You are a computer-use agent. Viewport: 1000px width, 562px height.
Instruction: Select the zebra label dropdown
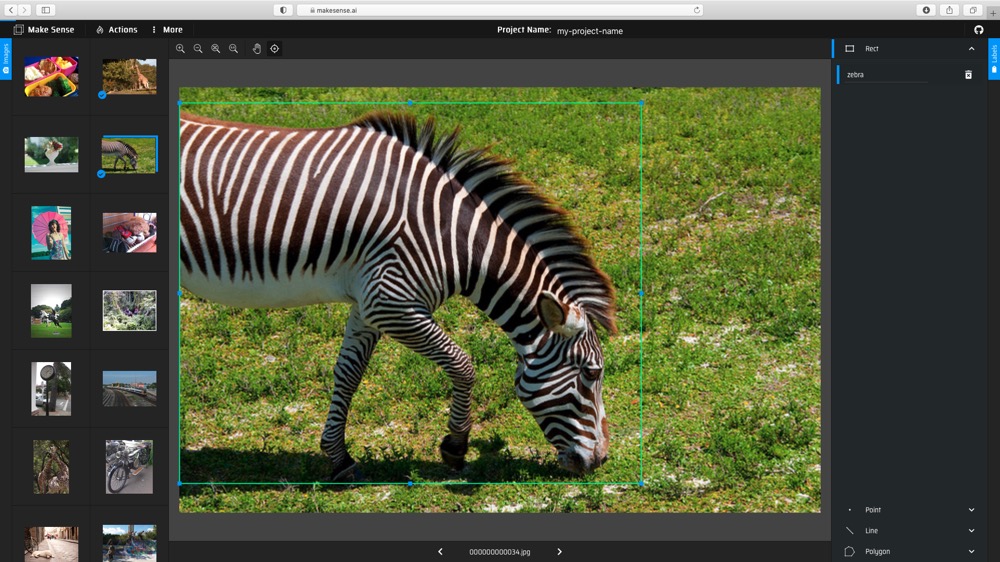[x=885, y=75]
